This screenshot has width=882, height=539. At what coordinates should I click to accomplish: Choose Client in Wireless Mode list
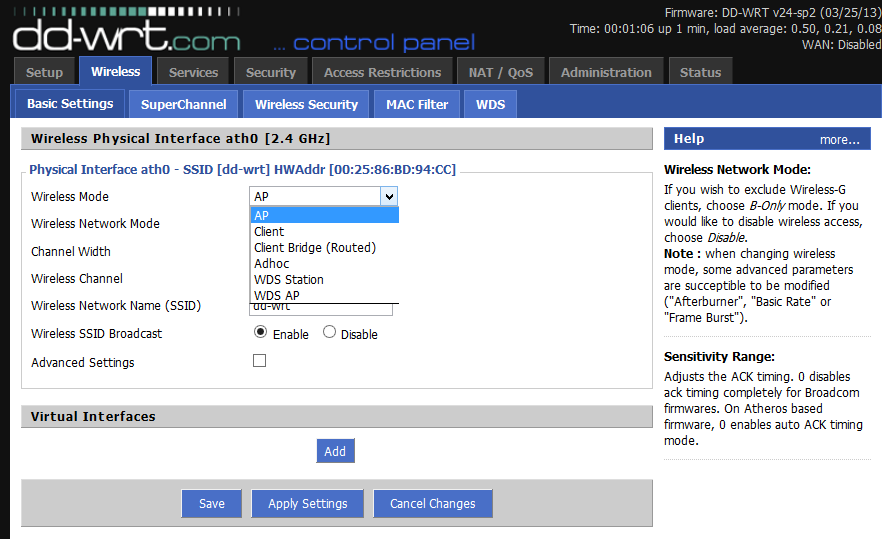325,231
